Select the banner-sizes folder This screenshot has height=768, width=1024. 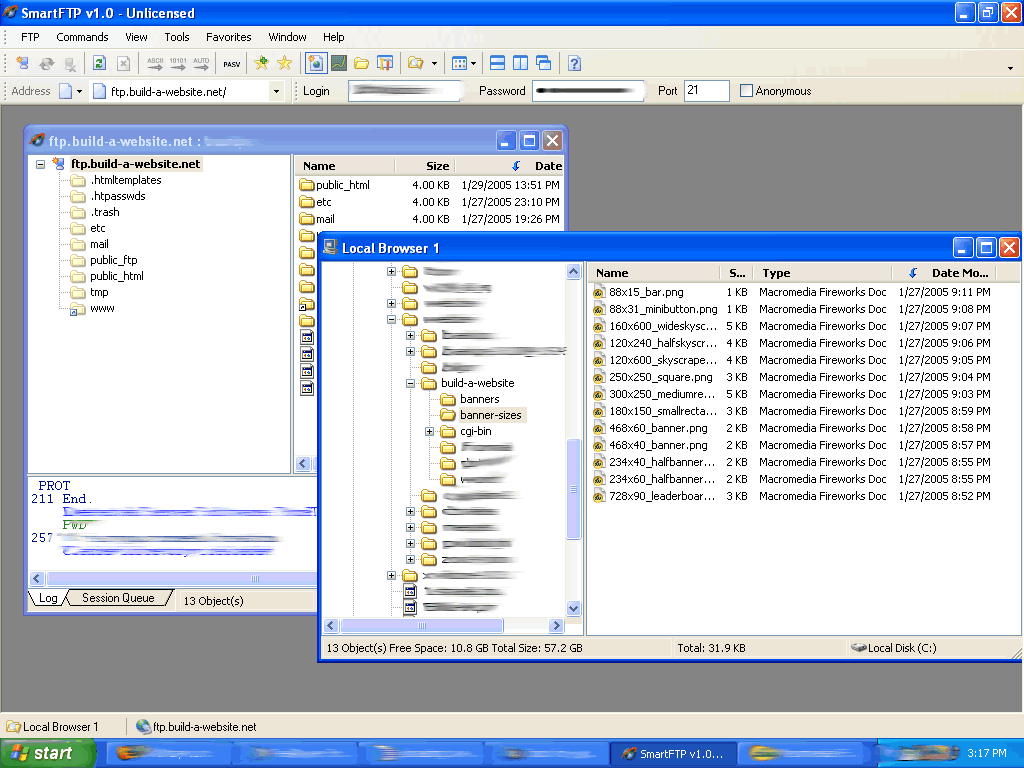point(490,415)
